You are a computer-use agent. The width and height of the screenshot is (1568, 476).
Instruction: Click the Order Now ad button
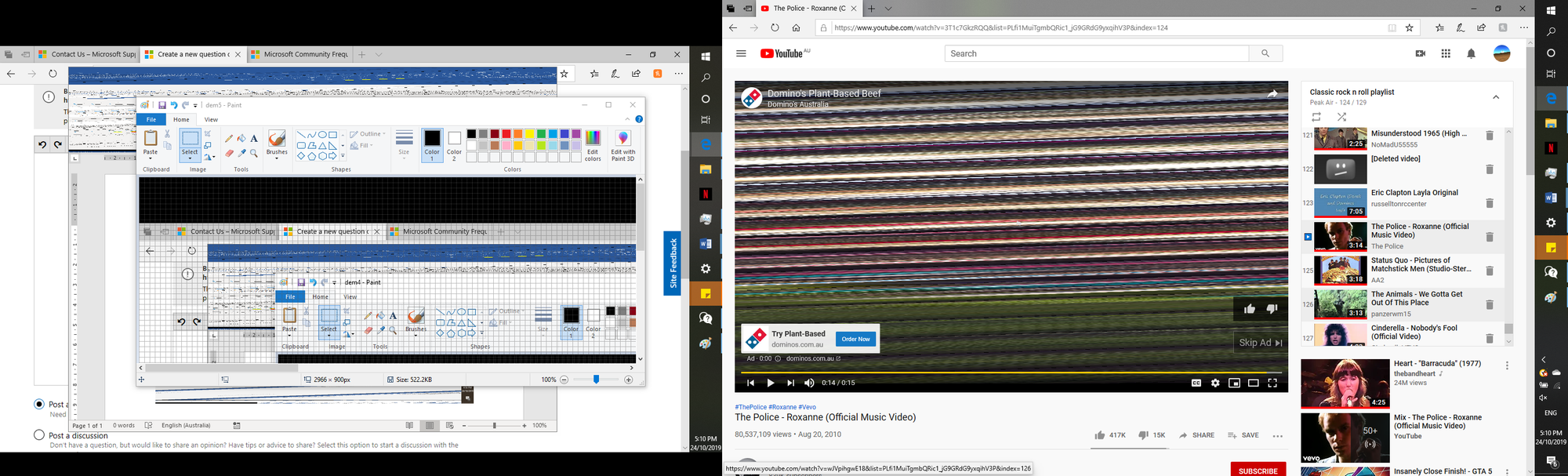pos(855,339)
